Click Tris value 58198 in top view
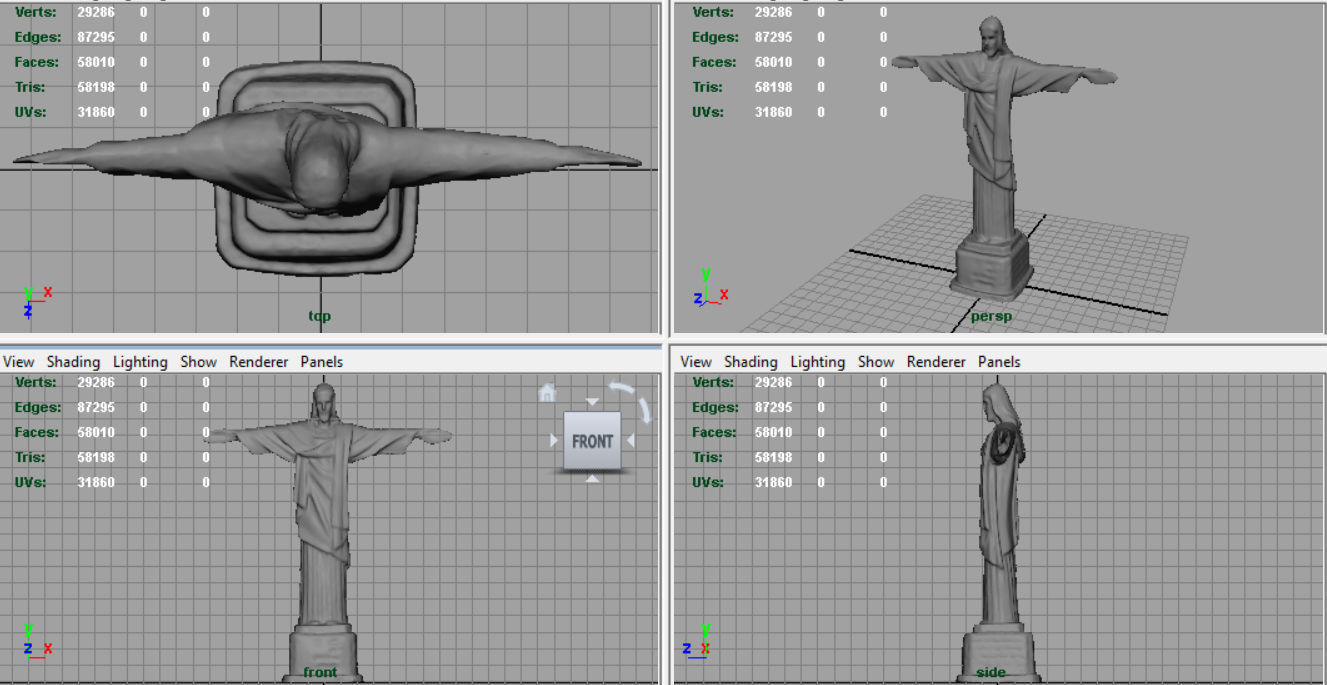1327x685 pixels. (96, 87)
